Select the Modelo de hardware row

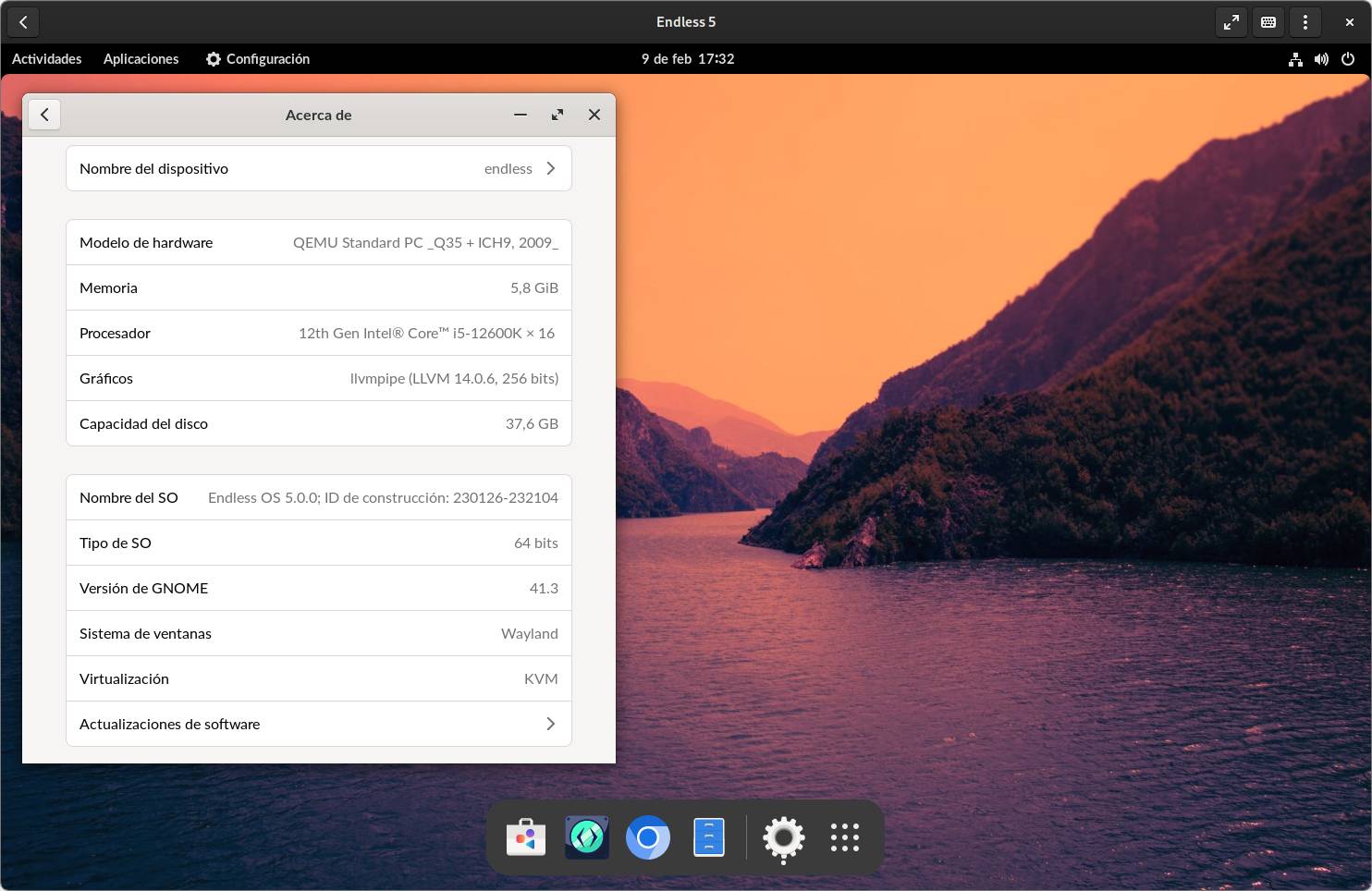click(x=319, y=242)
